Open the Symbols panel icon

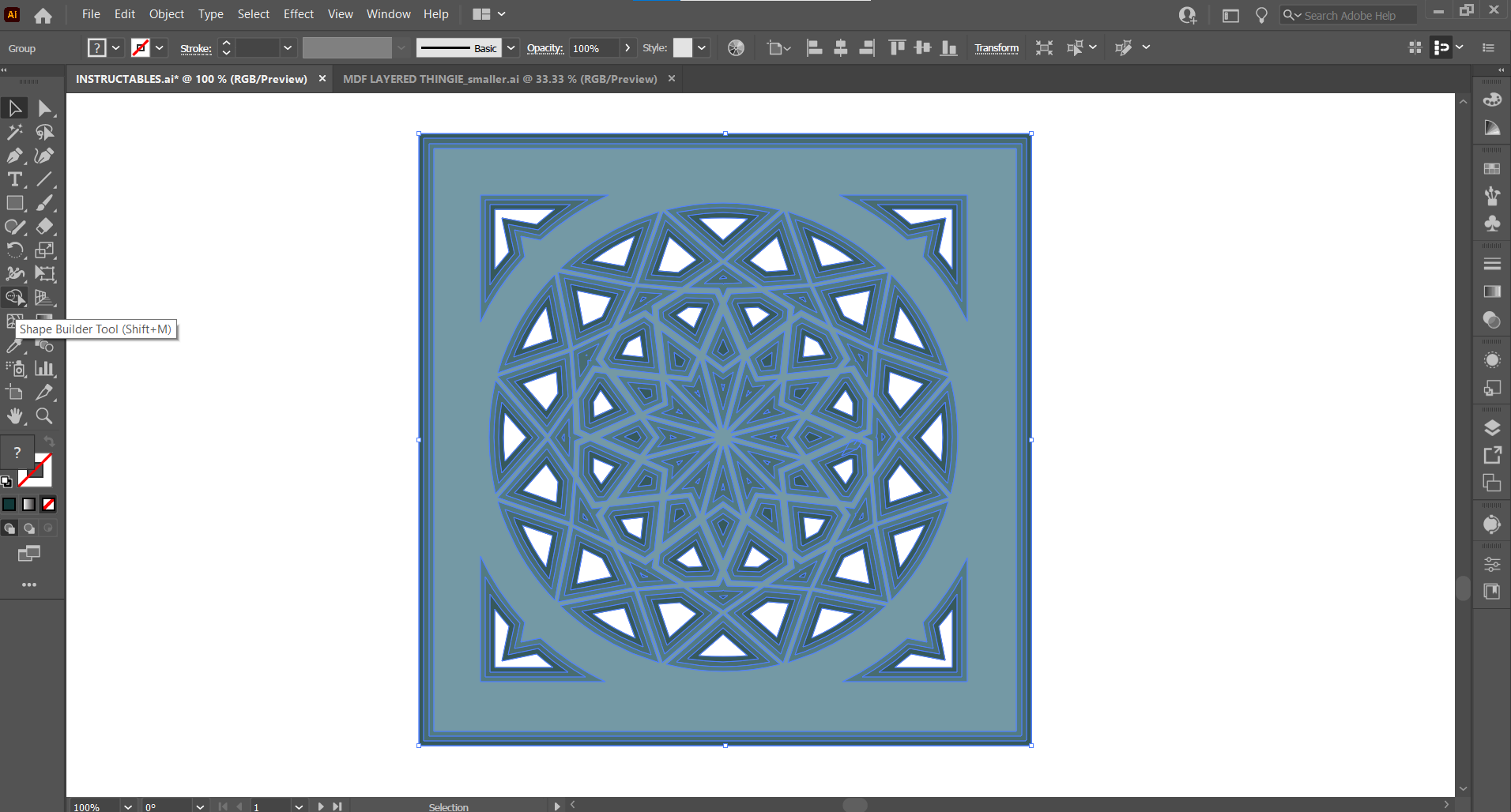(x=1492, y=224)
